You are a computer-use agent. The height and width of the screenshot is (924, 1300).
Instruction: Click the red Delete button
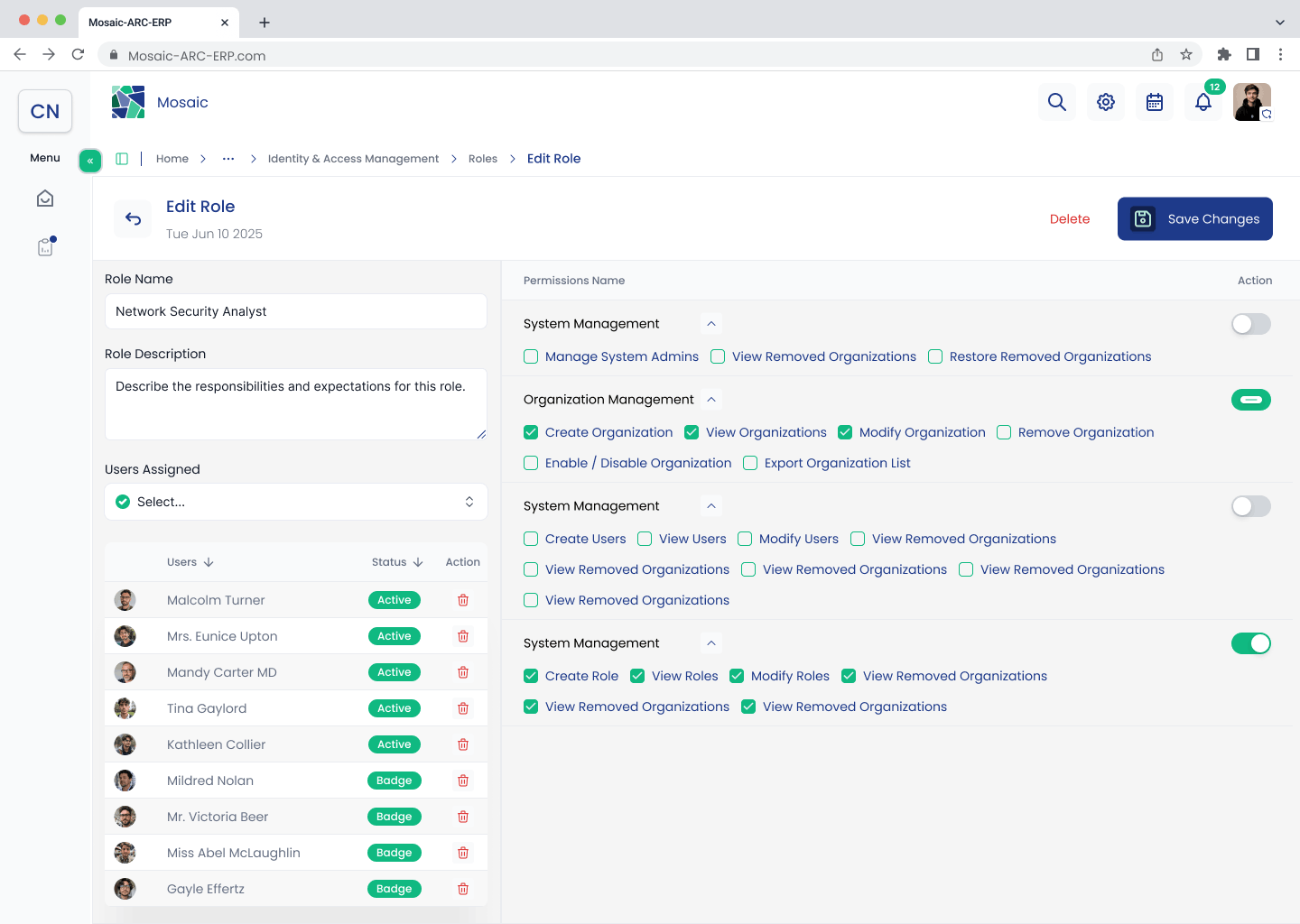(x=1070, y=219)
